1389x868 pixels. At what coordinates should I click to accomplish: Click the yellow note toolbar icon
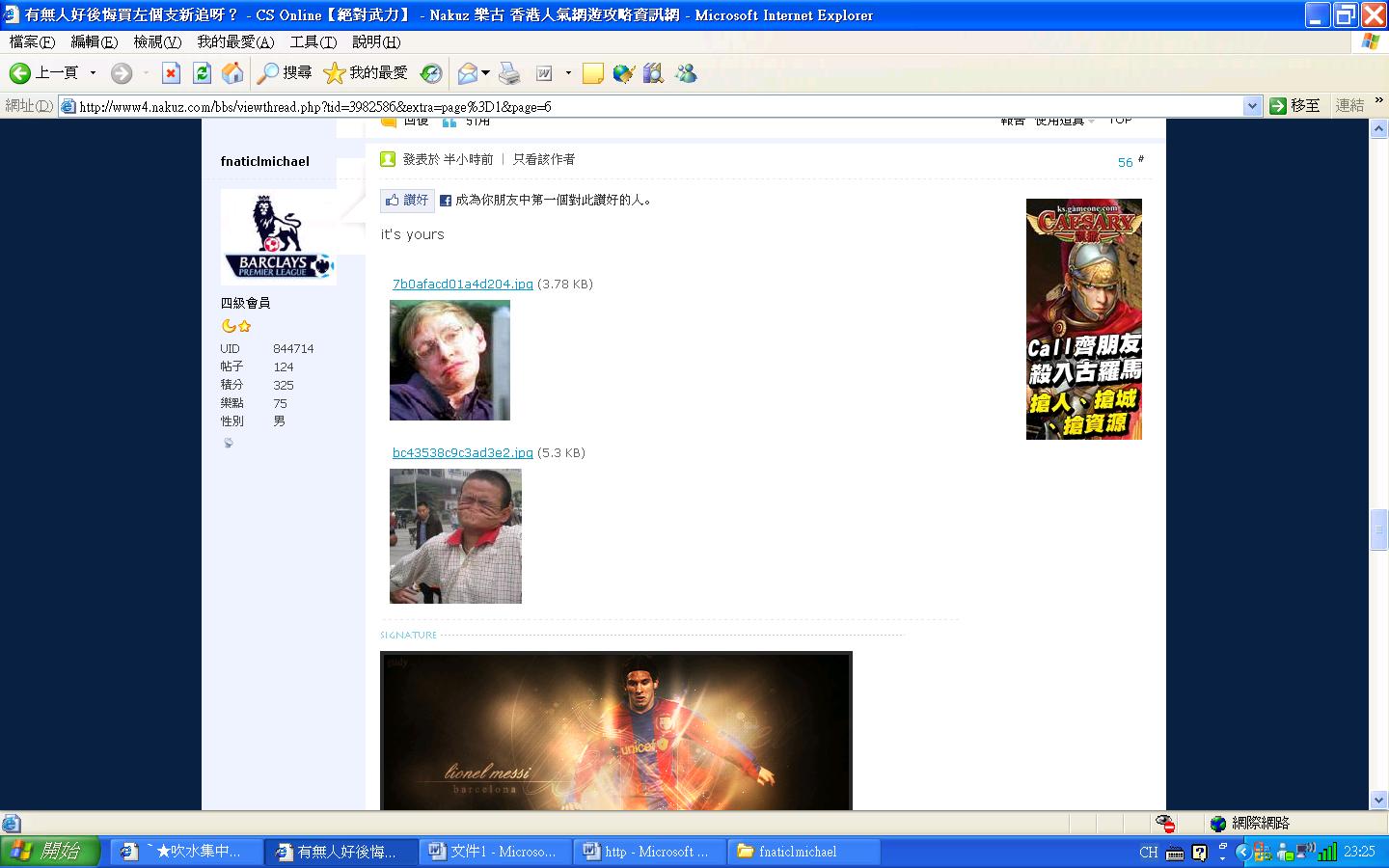coord(593,73)
